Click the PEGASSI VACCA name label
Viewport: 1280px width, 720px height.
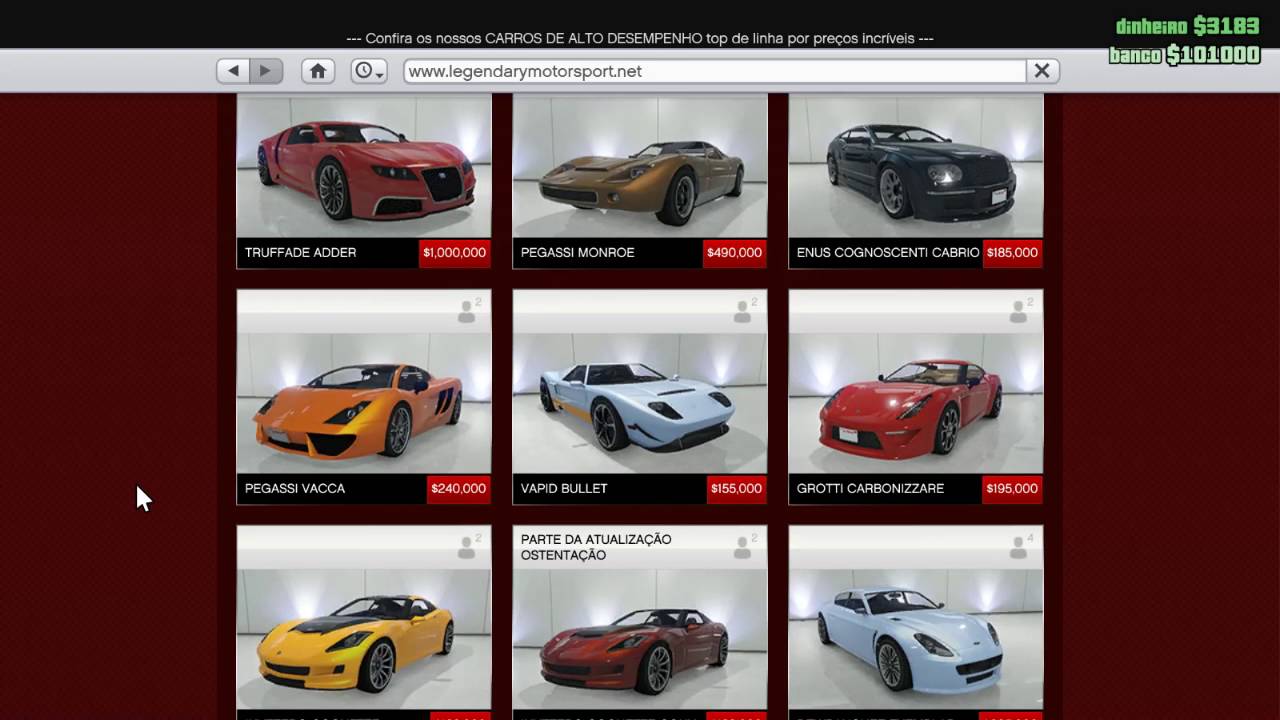coord(294,489)
